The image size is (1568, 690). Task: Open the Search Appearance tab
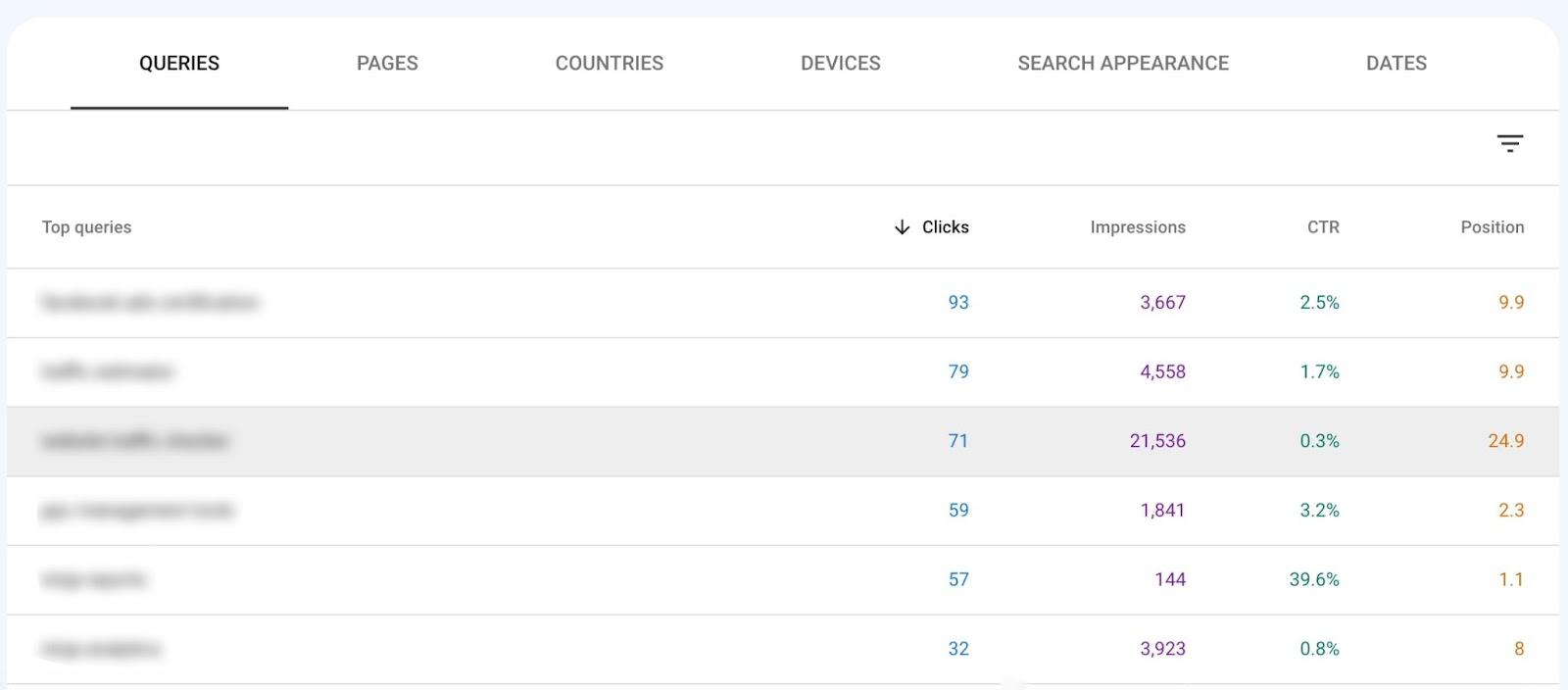[x=1122, y=64]
